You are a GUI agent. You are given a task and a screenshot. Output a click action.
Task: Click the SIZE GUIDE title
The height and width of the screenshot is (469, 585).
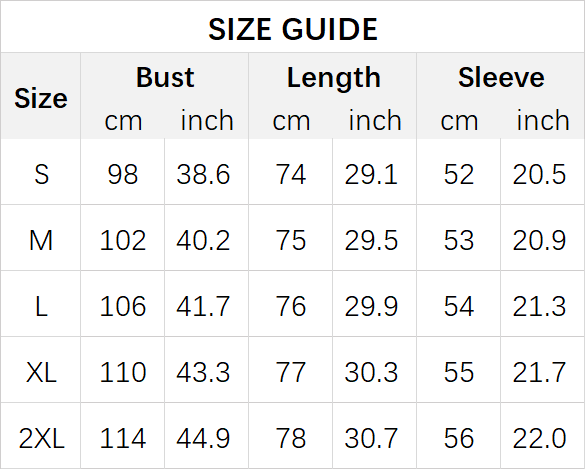point(293,29)
